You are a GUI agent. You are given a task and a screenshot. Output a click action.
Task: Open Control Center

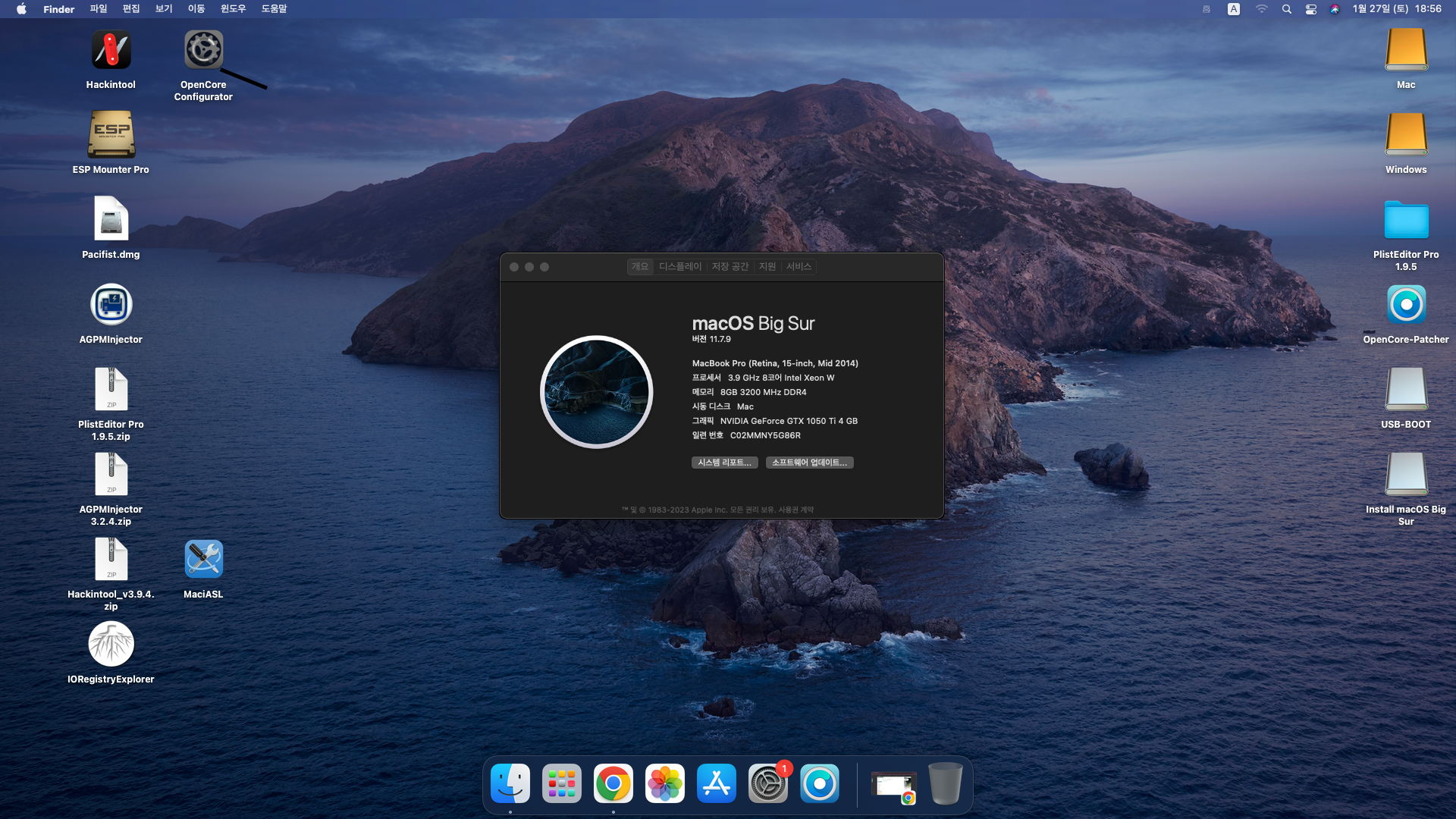[x=1310, y=9]
